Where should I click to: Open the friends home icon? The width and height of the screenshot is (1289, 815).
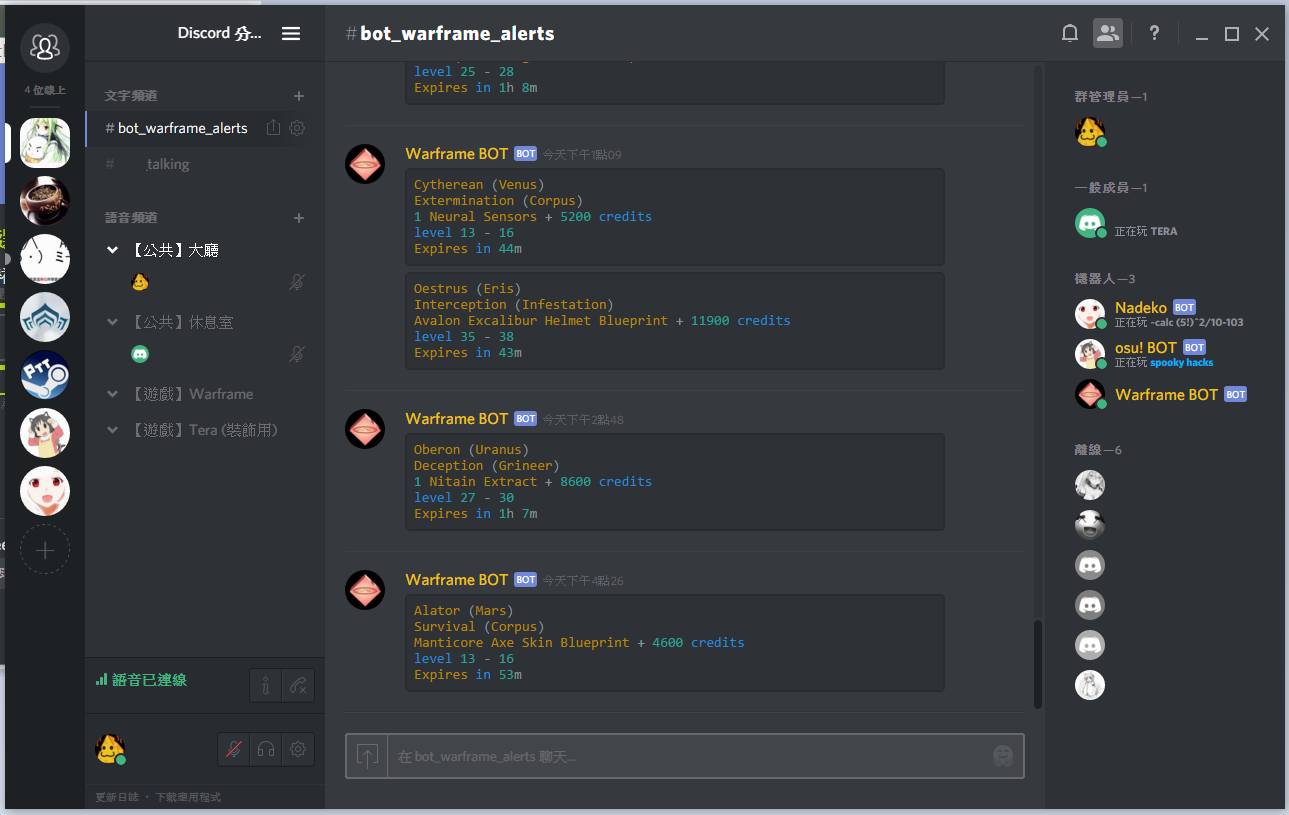pyautogui.click(x=45, y=47)
